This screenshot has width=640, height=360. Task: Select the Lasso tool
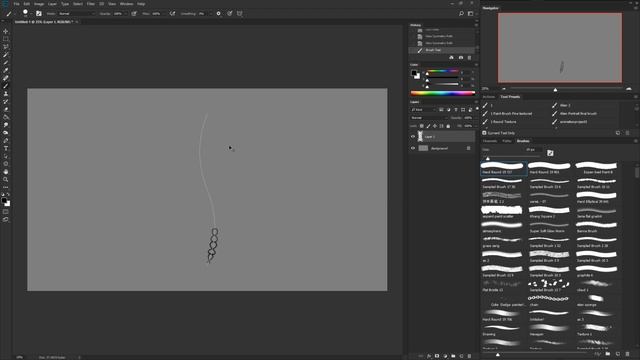tap(6, 47)
